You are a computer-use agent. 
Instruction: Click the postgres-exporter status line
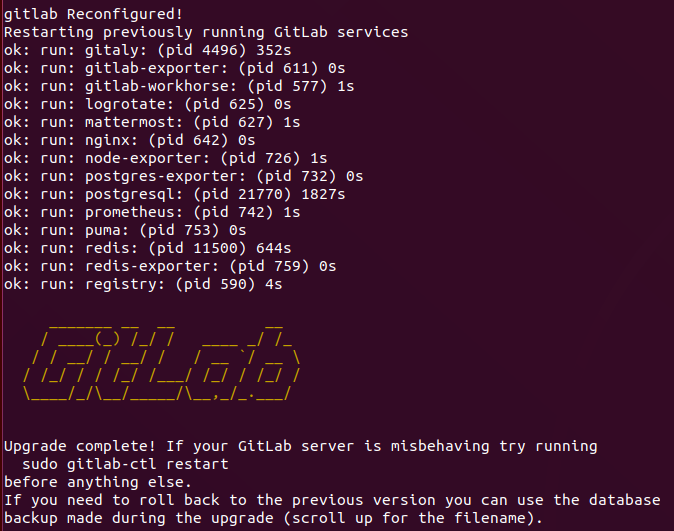pos(184,177)
